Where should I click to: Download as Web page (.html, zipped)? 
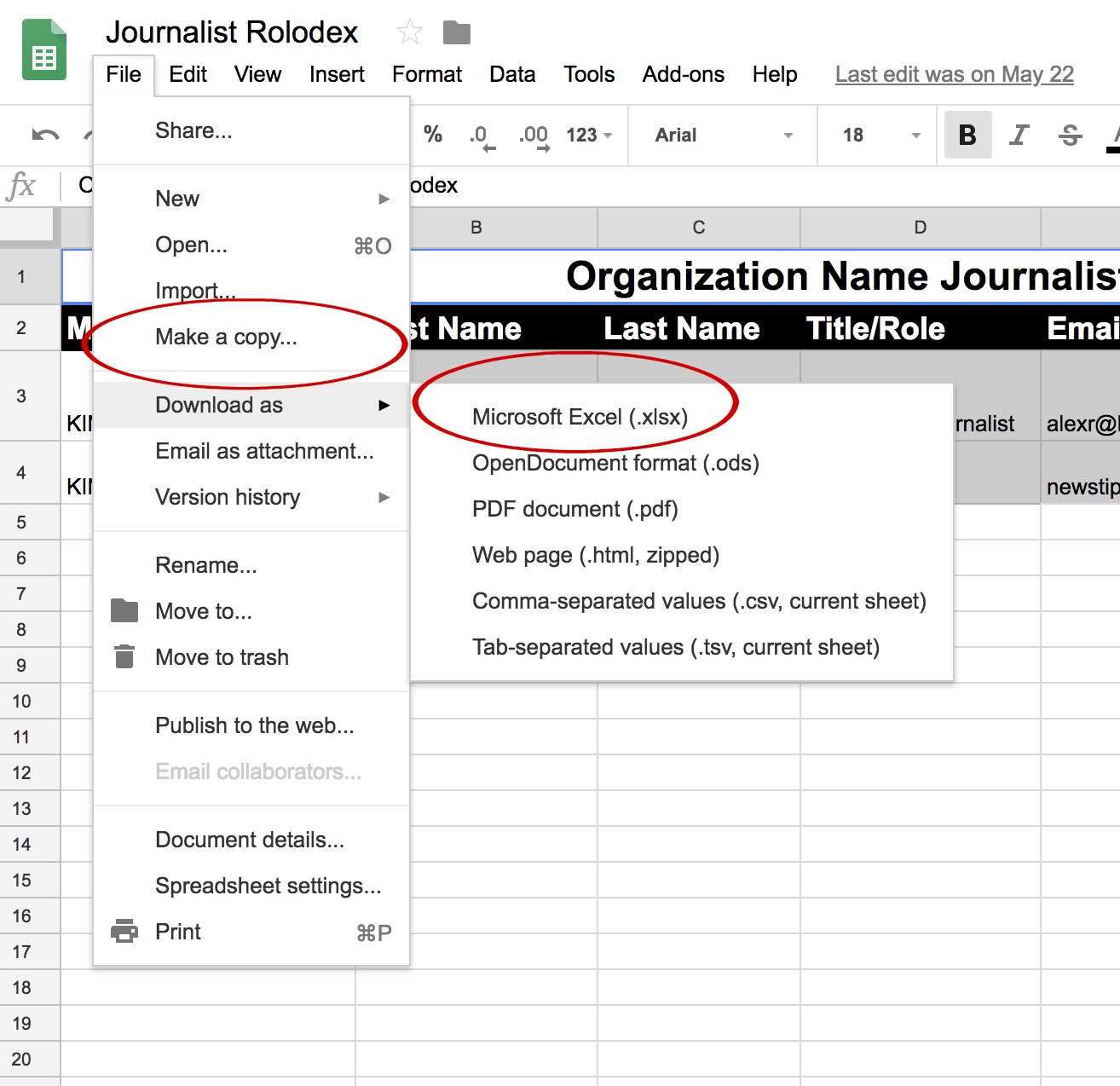pos(682,555)
